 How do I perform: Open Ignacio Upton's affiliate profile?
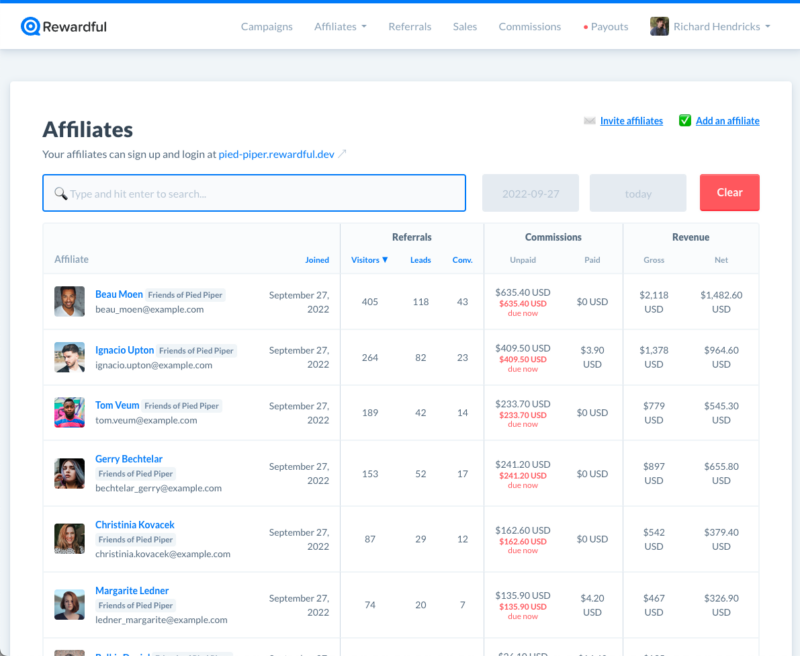pos(124,350)
